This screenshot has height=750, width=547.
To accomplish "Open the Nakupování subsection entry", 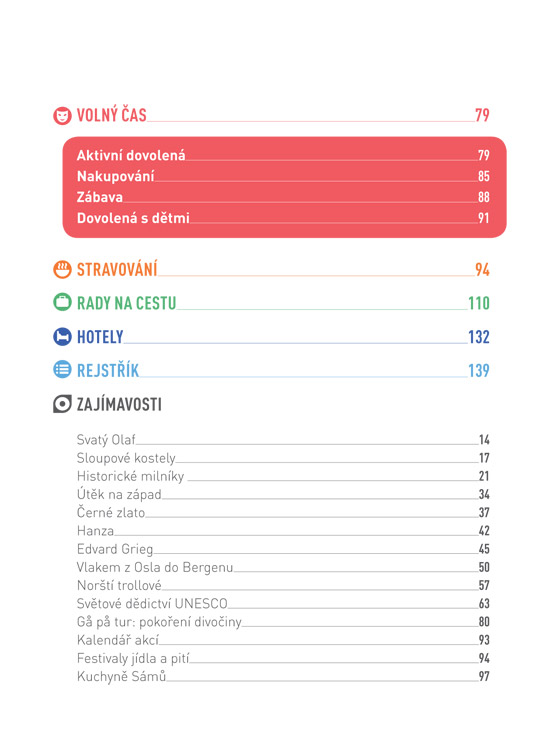I will pyautogui.click(x=116, y=176).
